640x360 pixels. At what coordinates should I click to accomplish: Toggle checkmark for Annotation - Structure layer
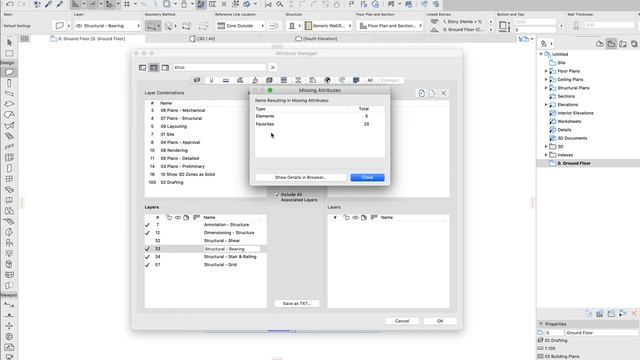click(x=147, y=225)
